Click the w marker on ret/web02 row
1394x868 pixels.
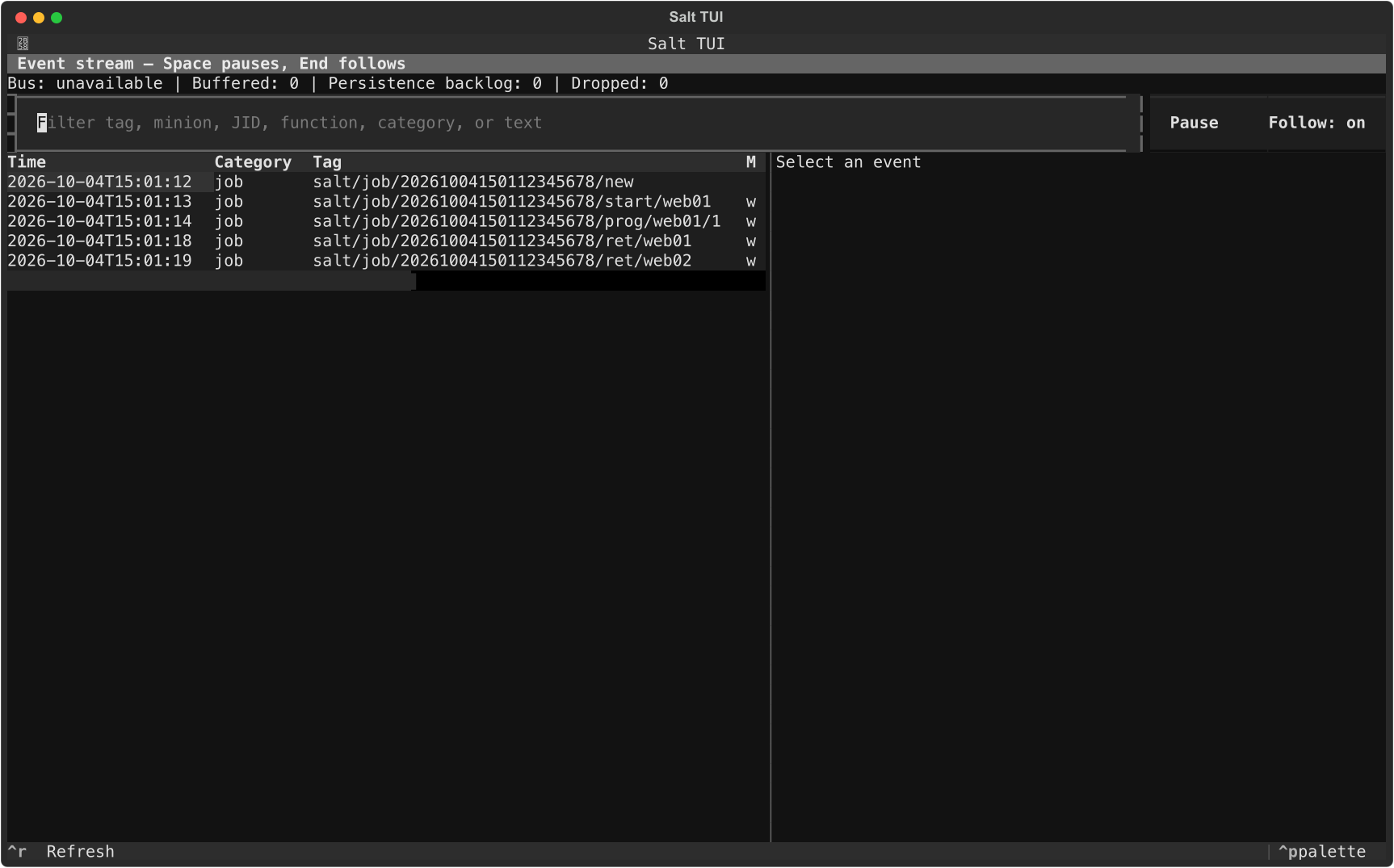pyautogui.click(x=751, y=261)
